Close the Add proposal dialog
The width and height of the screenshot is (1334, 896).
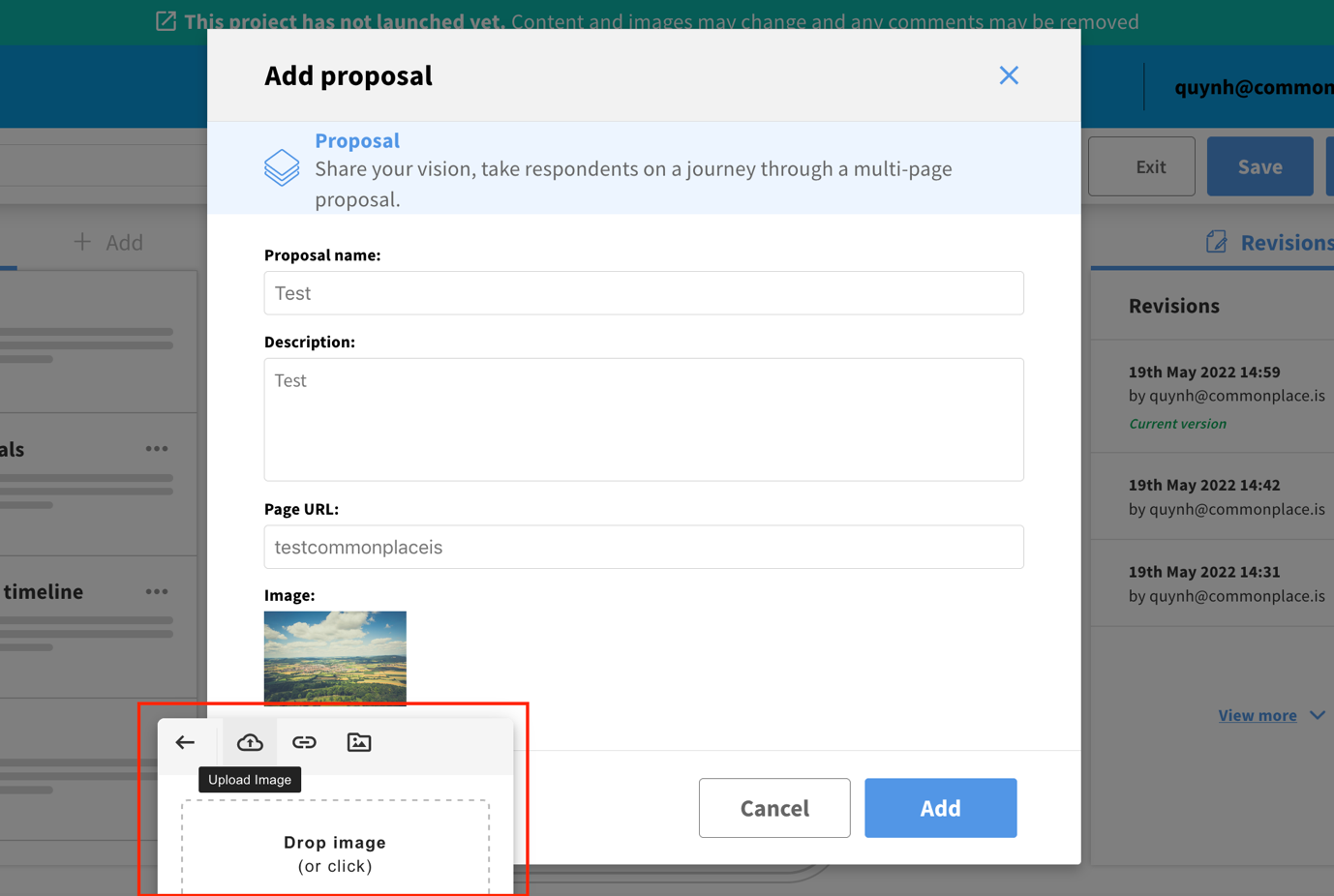pyautogui.click(x=1009, y=75)
